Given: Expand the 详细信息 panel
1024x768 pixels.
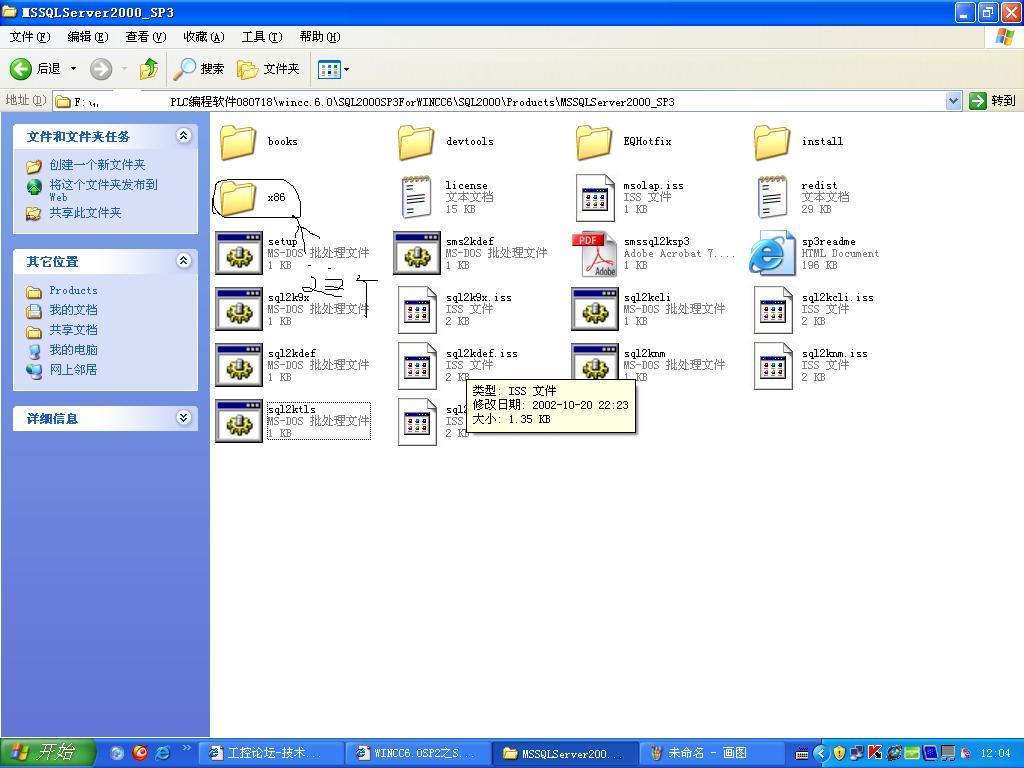Looking at the screenshot, I should tap(184, 418).
